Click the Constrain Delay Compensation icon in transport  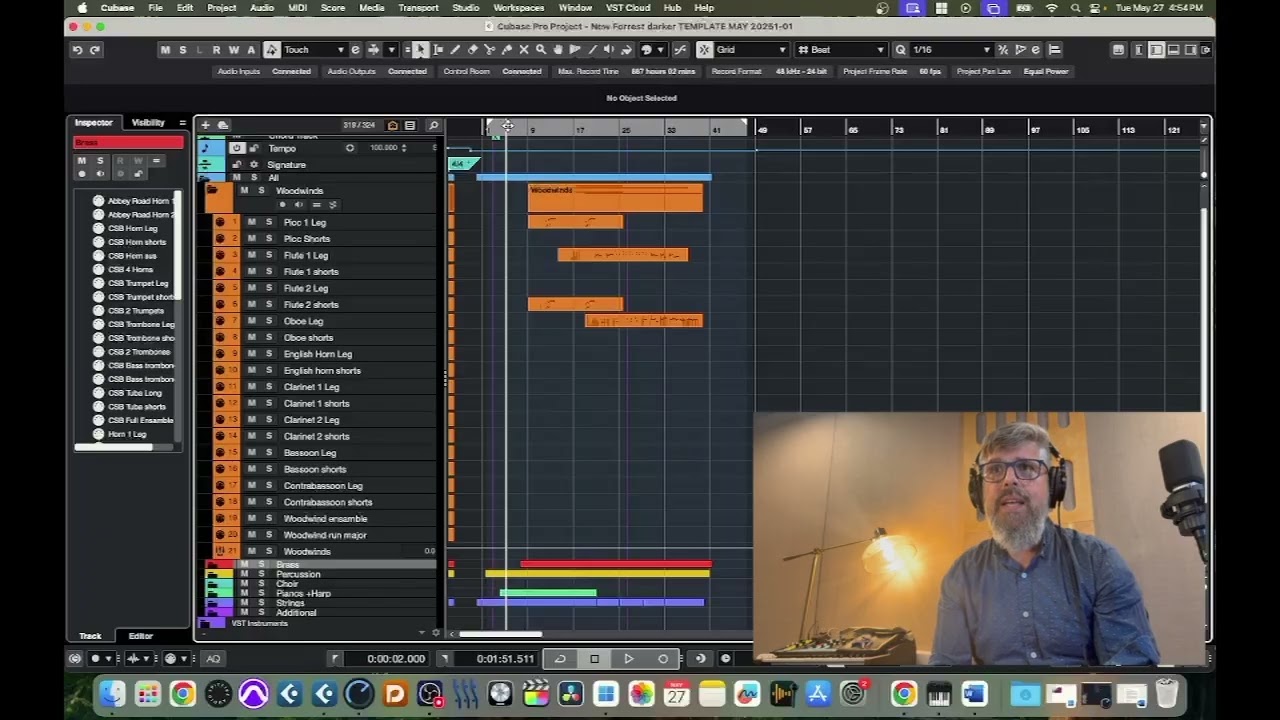coord(75,658)
